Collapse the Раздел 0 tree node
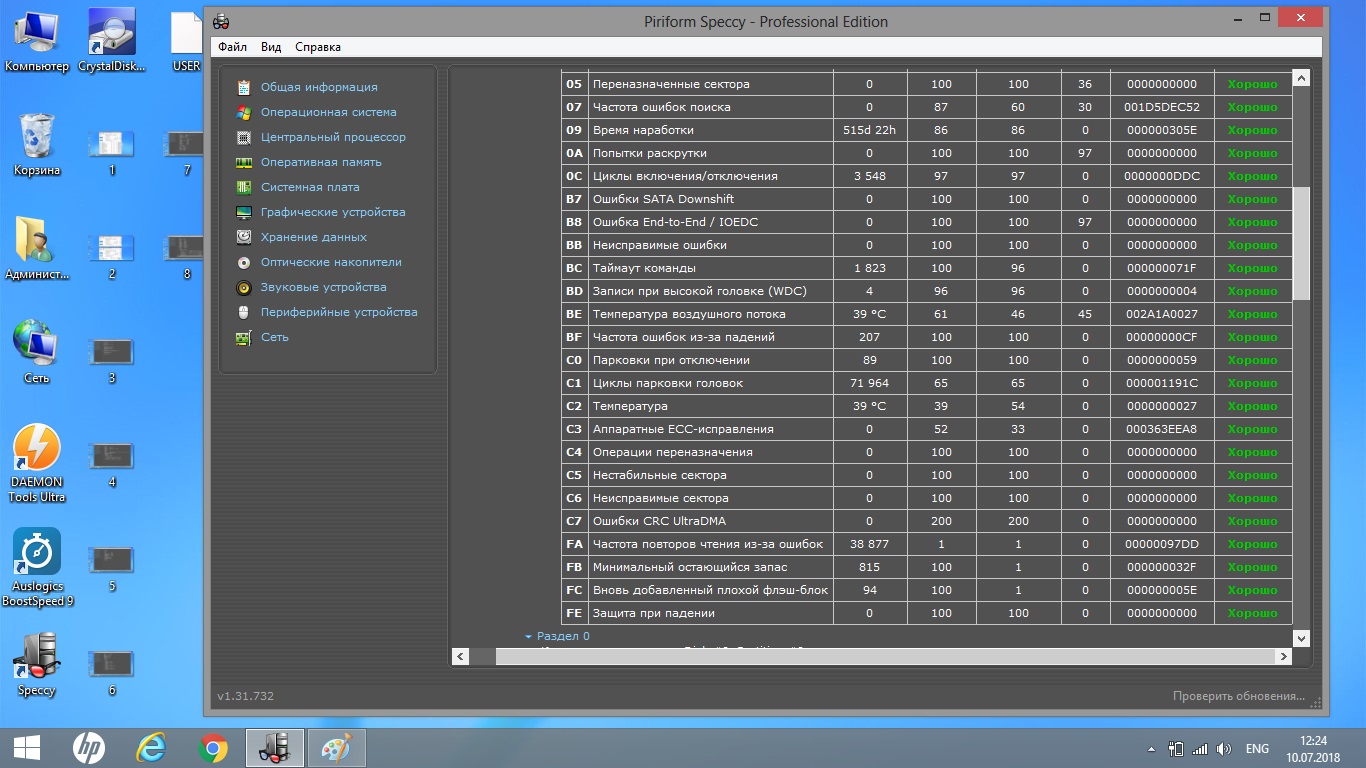1366x768 pixels. 528,636
